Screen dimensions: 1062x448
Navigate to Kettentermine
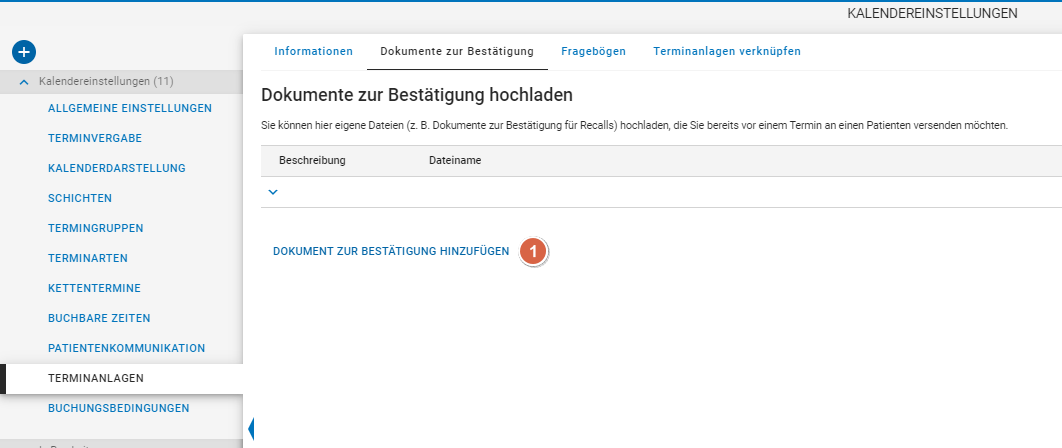[x=94, y=288]
